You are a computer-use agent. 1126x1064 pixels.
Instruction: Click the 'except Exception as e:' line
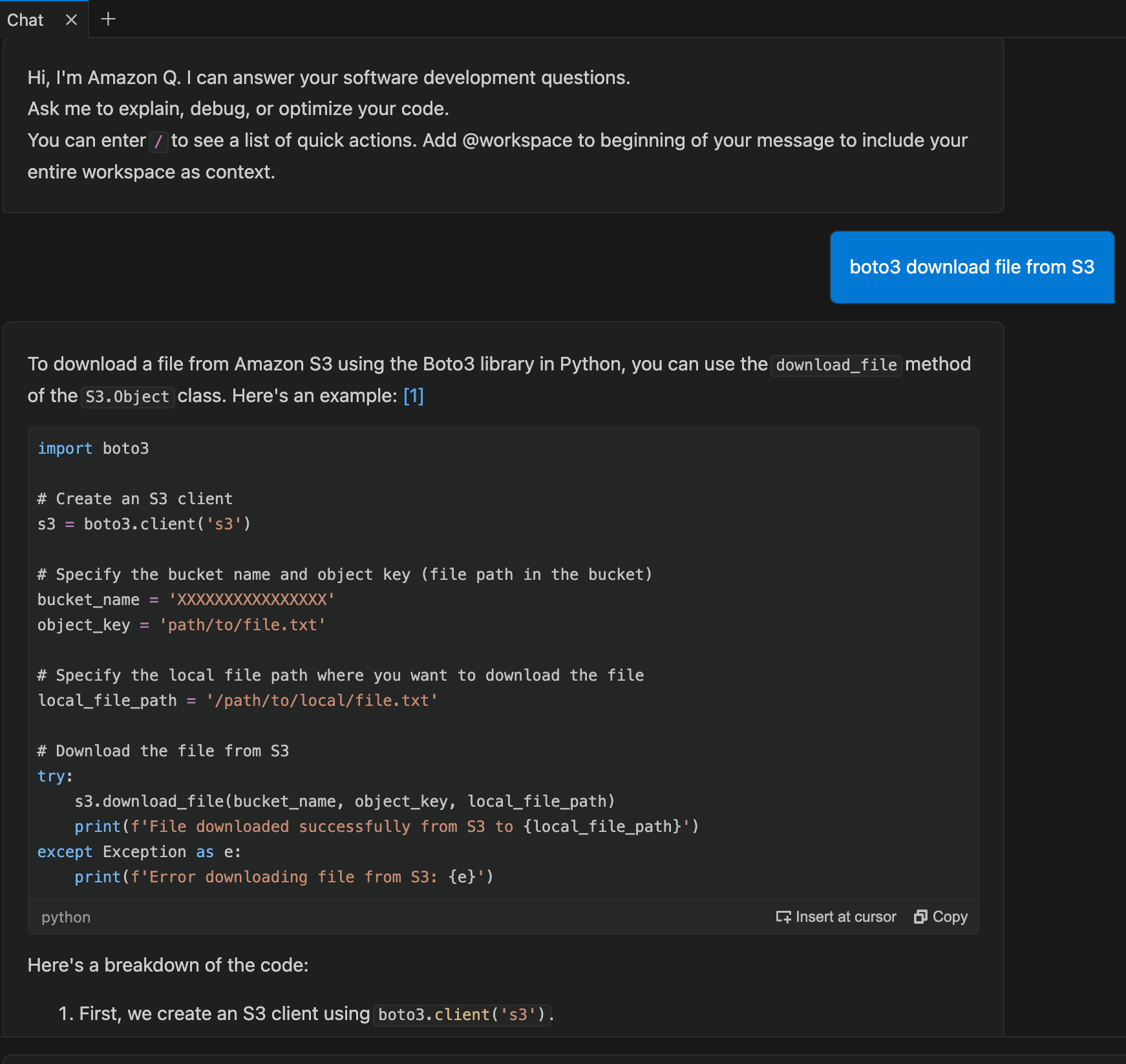pos(140,852)
